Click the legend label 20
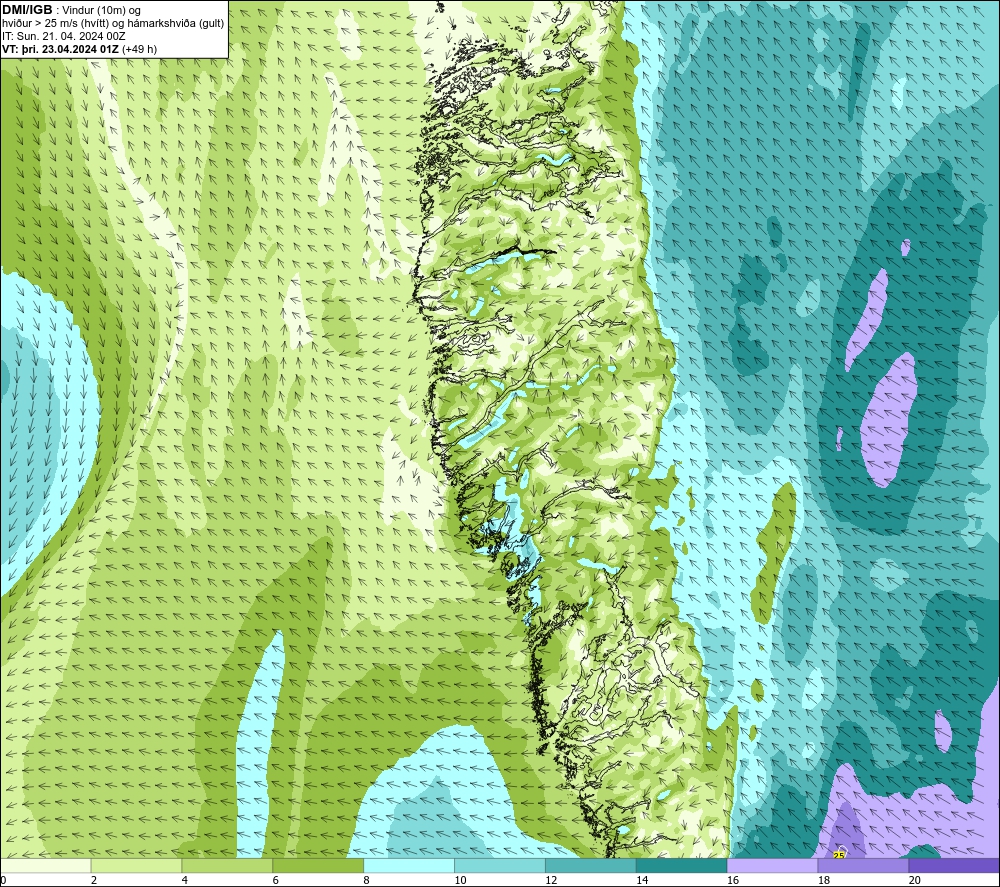This screenshot has width=1000, height=887. tap(915, 880)
